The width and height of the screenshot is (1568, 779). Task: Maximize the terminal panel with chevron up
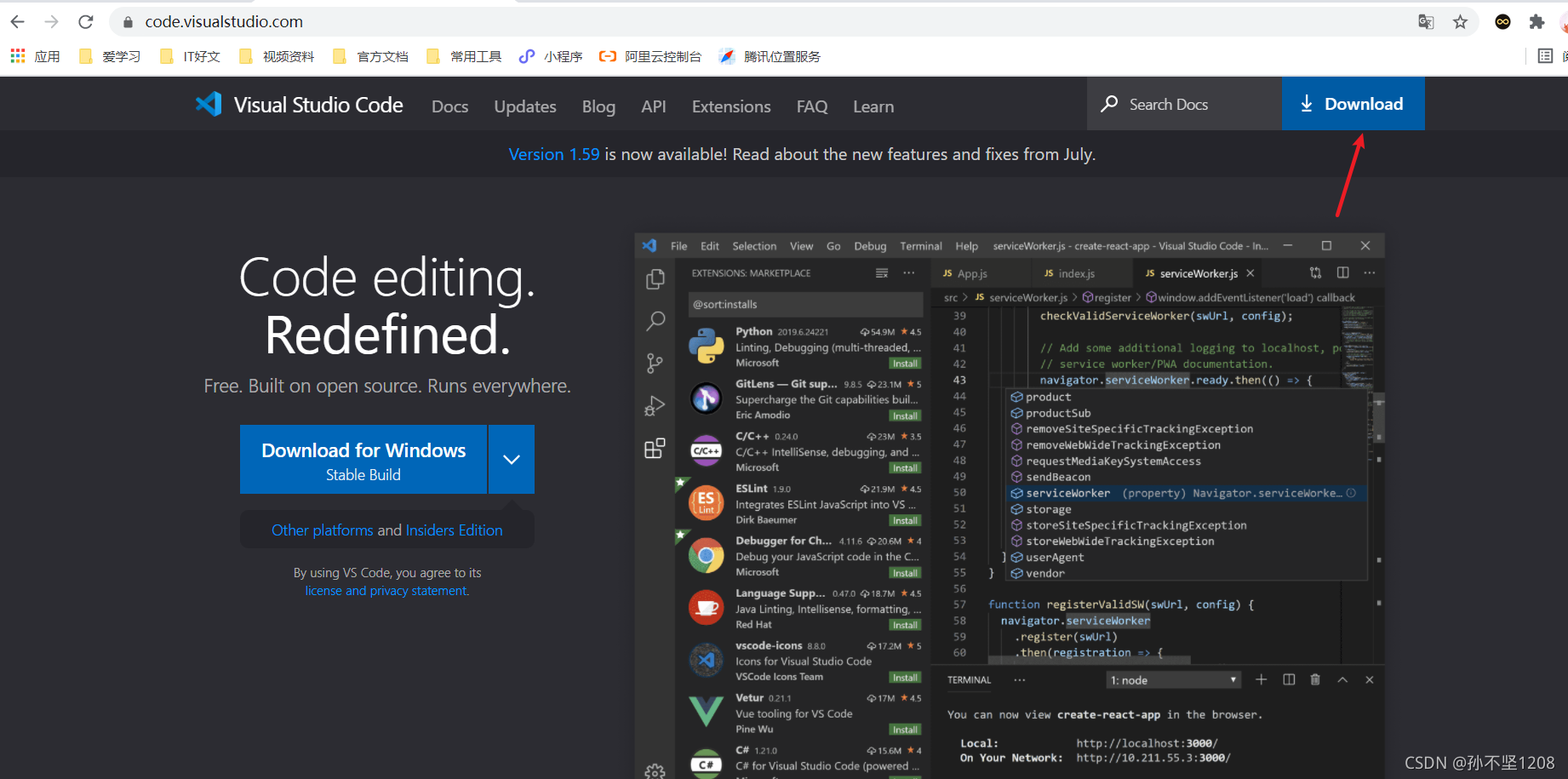pos(1342,679)
